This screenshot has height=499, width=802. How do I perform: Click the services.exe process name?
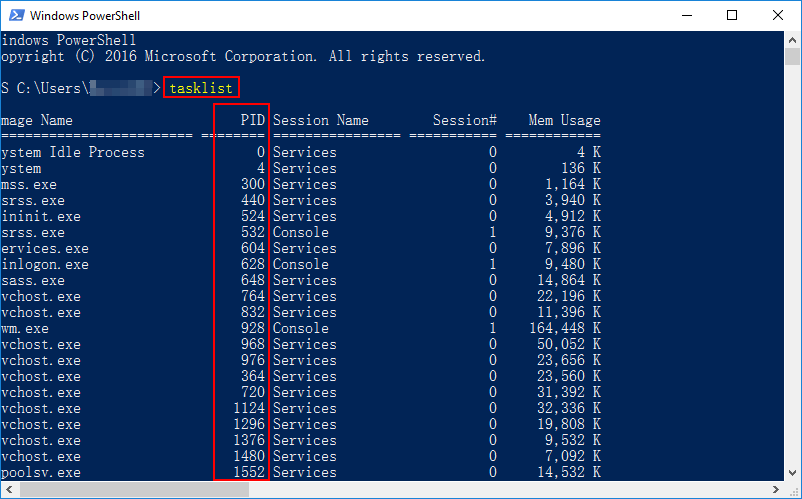tap(45, 248)
